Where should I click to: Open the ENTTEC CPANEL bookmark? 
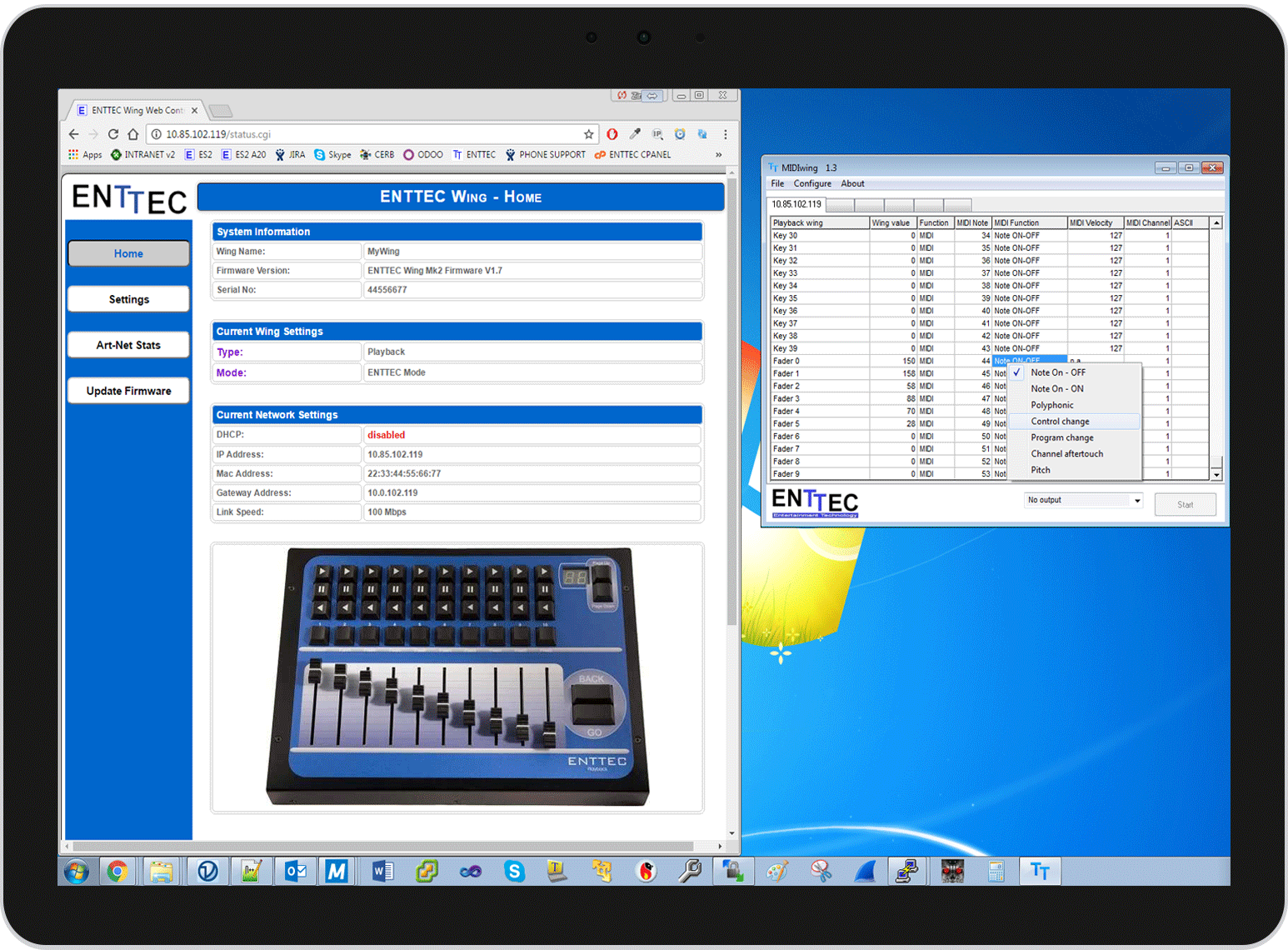click(632, 155)
